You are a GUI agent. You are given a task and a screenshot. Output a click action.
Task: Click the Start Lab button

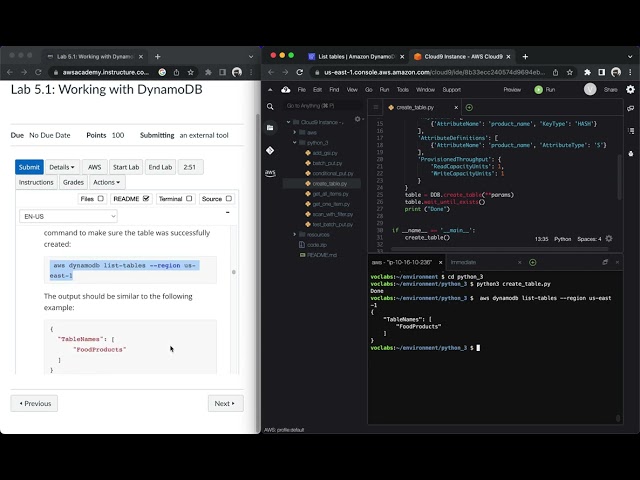pos(126,167)
